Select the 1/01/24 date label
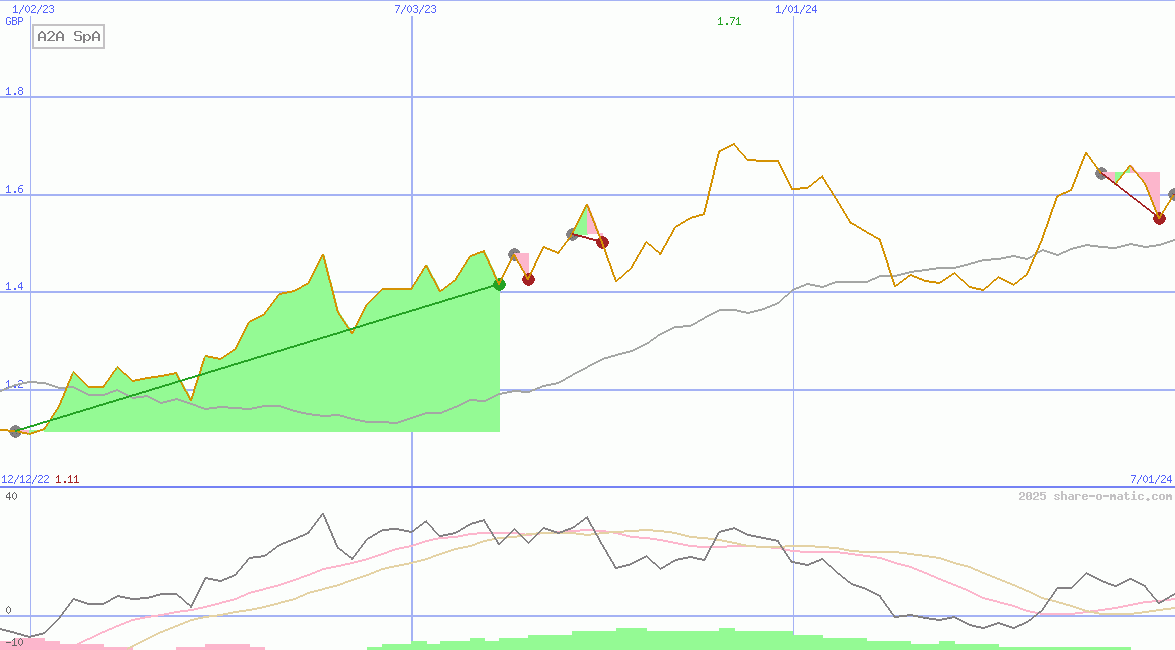The image size is (1175, 650). pyautogui.click(x=796, y=9)
